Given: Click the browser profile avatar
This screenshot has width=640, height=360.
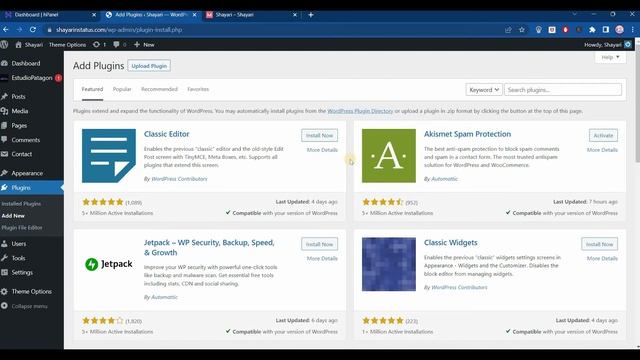Looking at the screenshot, I should point(620,30).
